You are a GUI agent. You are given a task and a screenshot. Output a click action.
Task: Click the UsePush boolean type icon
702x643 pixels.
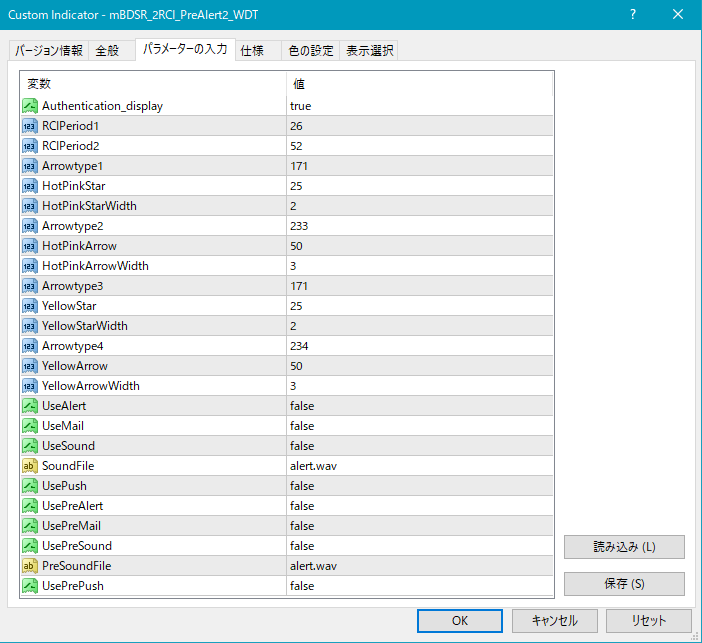[x=30, y=486]
